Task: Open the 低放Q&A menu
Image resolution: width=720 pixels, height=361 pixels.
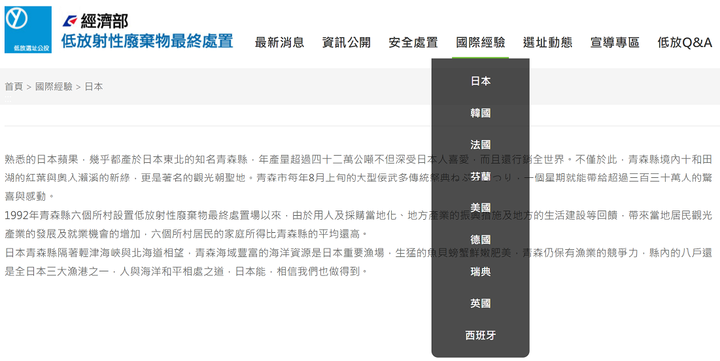Action: coord(684,43)
